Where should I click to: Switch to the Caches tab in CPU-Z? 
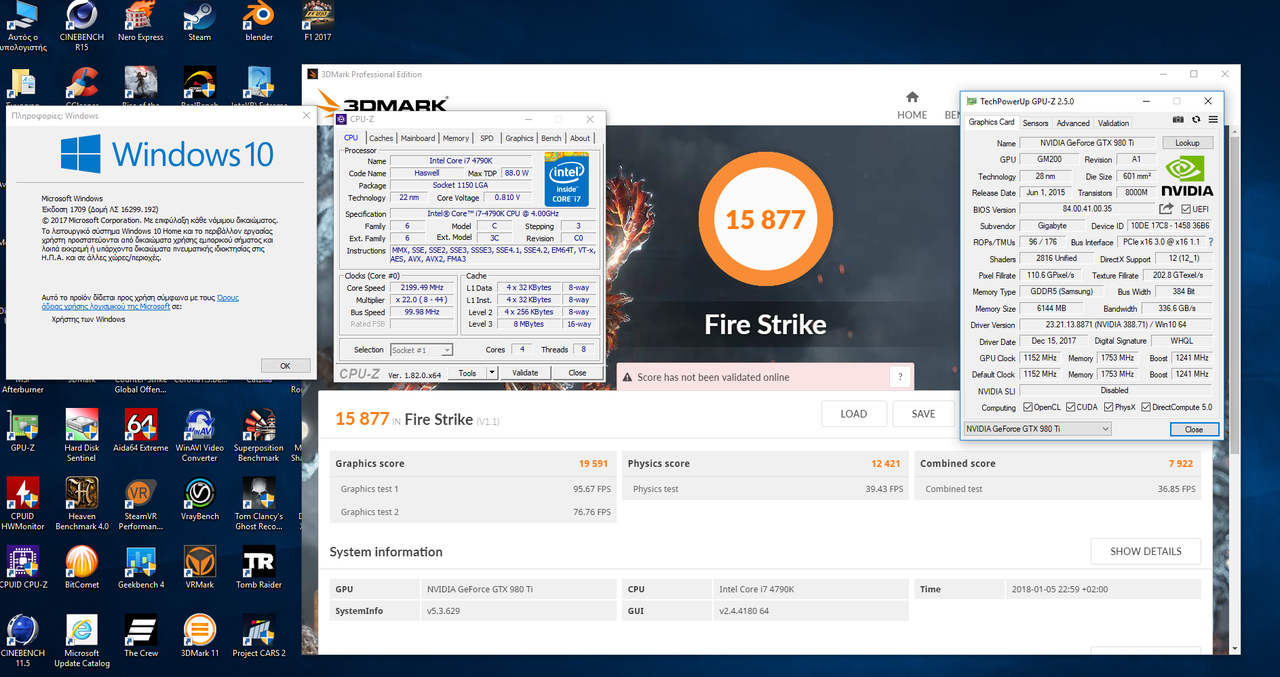coord(381,138)
